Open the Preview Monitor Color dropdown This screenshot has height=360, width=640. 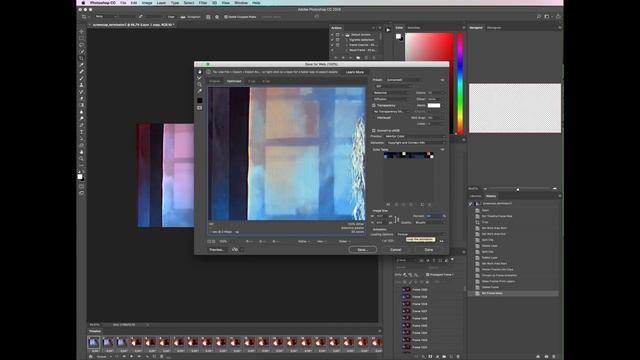tap(415, 136)
